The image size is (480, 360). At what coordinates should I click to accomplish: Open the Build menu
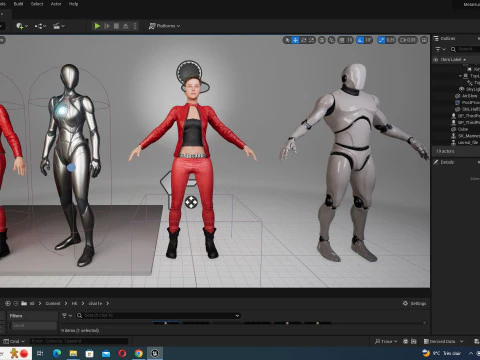click(18, 4)
